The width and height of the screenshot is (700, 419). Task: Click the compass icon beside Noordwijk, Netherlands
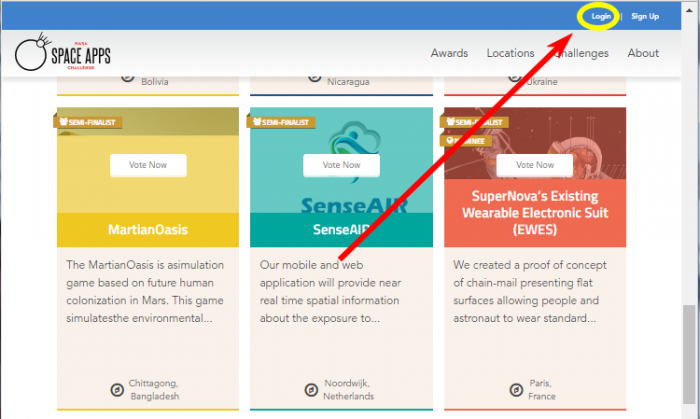[311, 390]
